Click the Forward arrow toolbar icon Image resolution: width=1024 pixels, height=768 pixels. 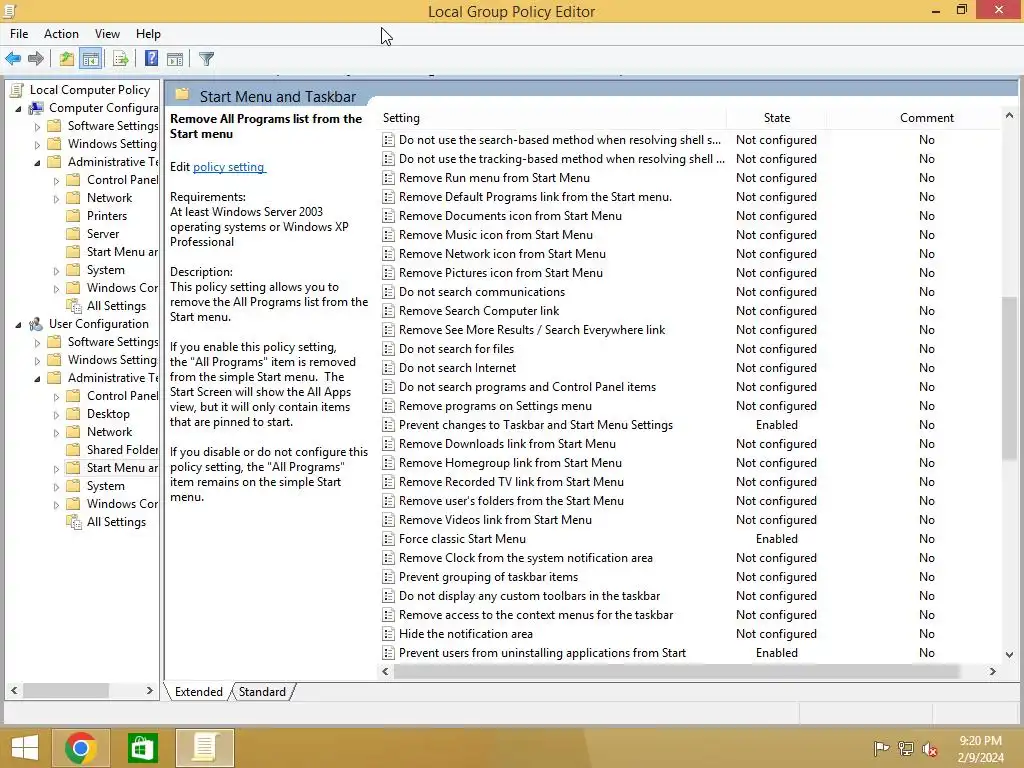click(36, 59)
